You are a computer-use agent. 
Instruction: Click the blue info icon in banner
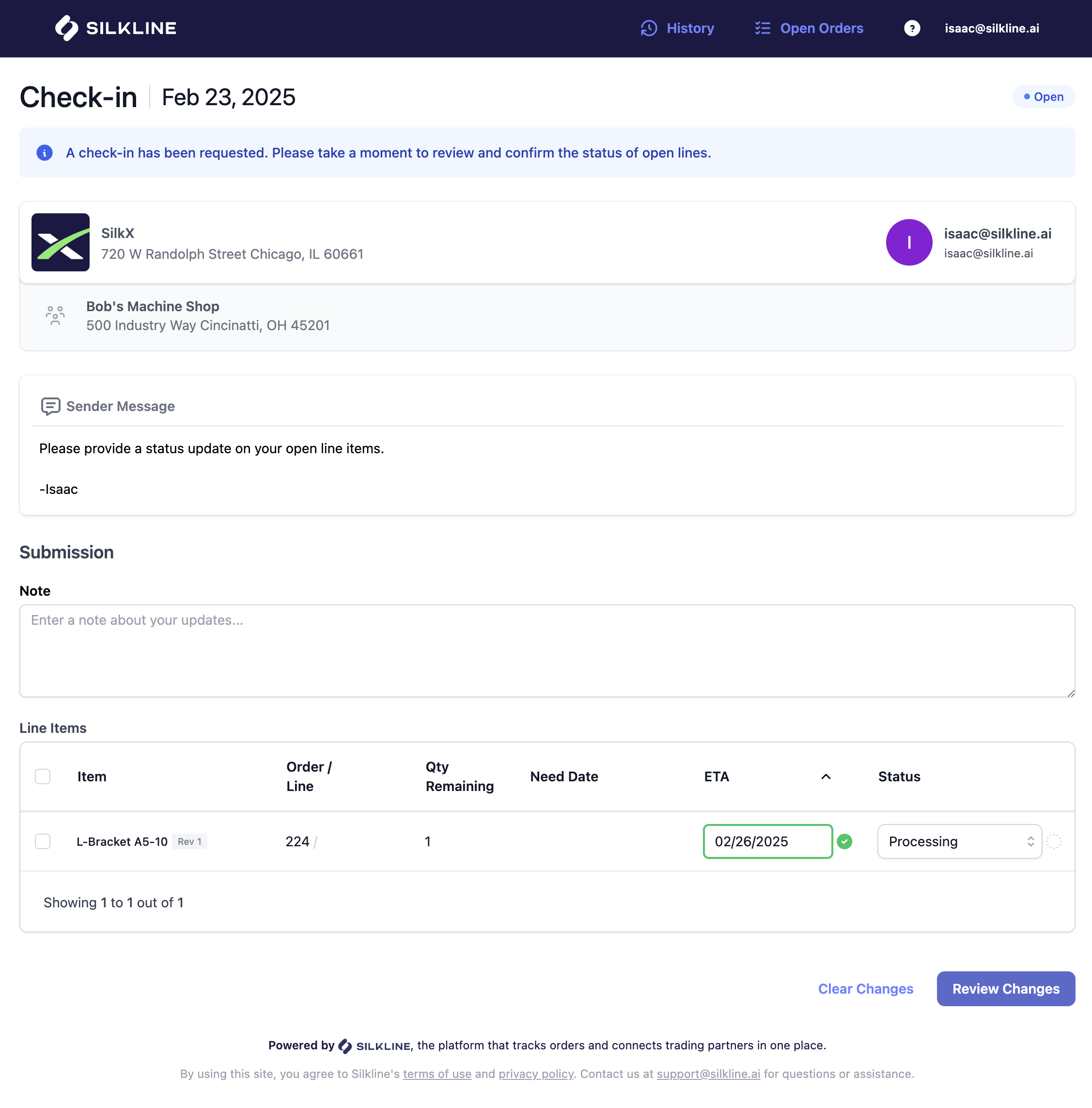[x=45, y=153]
